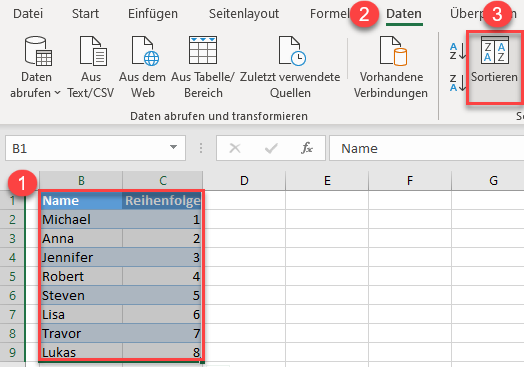Select row 2 header
Image resolution: width=524 pixels, height=367 pixels.
tap(12, 220)
